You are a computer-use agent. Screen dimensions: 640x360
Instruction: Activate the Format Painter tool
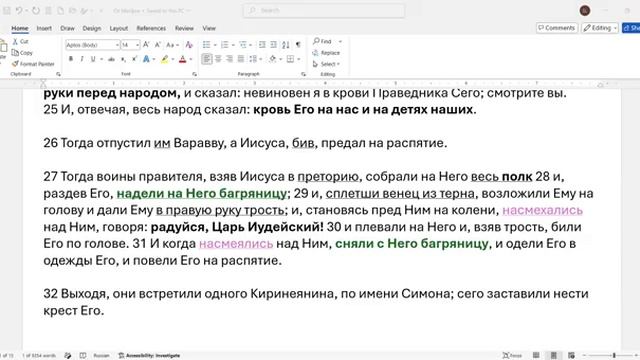pyautogui.click(x=33, y=64)
